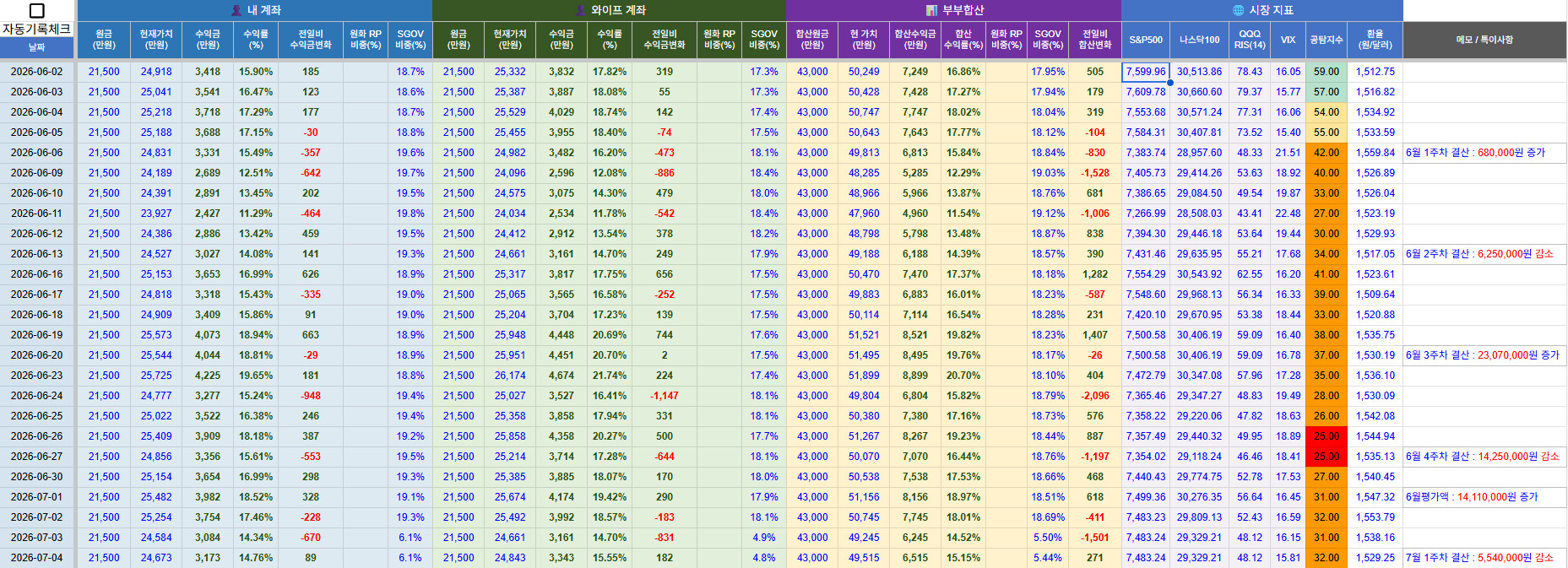1568x568 pixels.
Task: Tick the 자동기록체크 checkbox
Action: (x=37, y=11)
